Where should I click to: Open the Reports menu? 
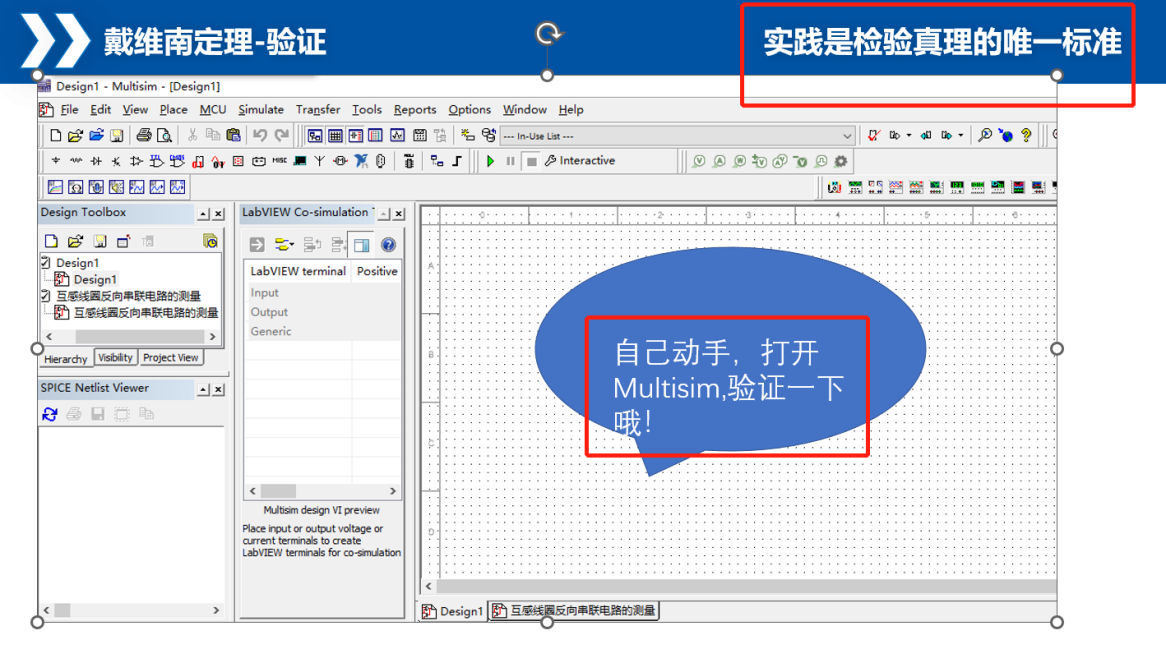pos(415,109)
